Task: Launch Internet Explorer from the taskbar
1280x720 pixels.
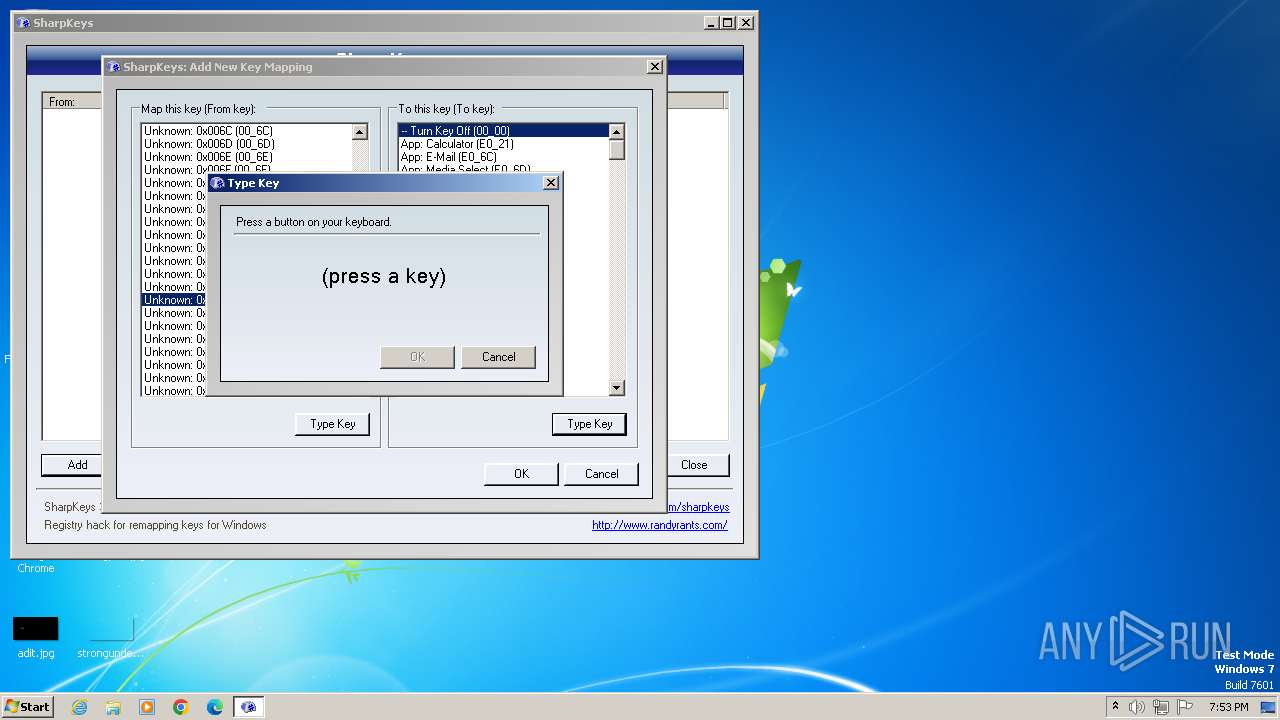Action: click(x=79, y=707)
